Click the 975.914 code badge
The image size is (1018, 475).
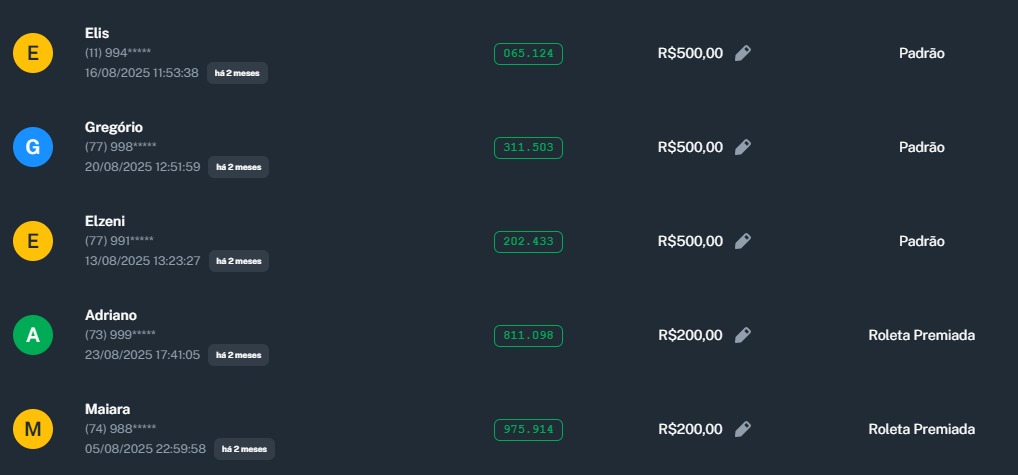click(x=528, y=429)
